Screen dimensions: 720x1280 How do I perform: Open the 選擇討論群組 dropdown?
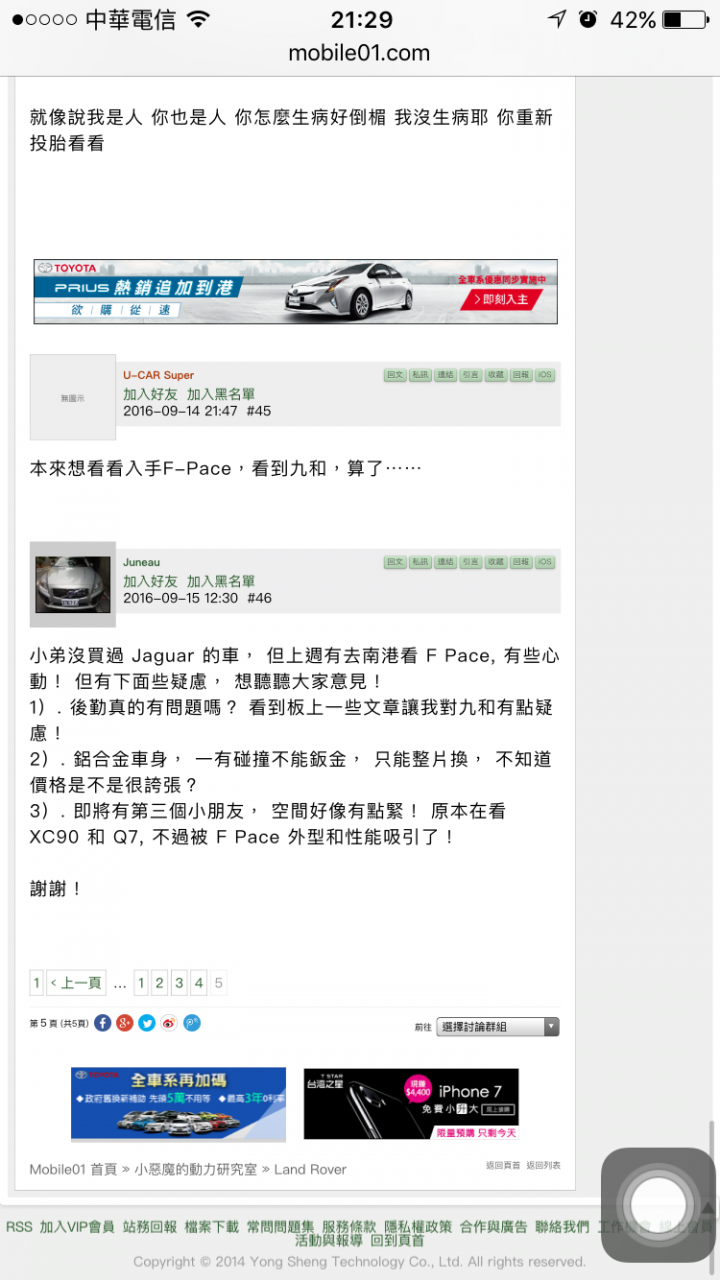tap(498, 1027)
